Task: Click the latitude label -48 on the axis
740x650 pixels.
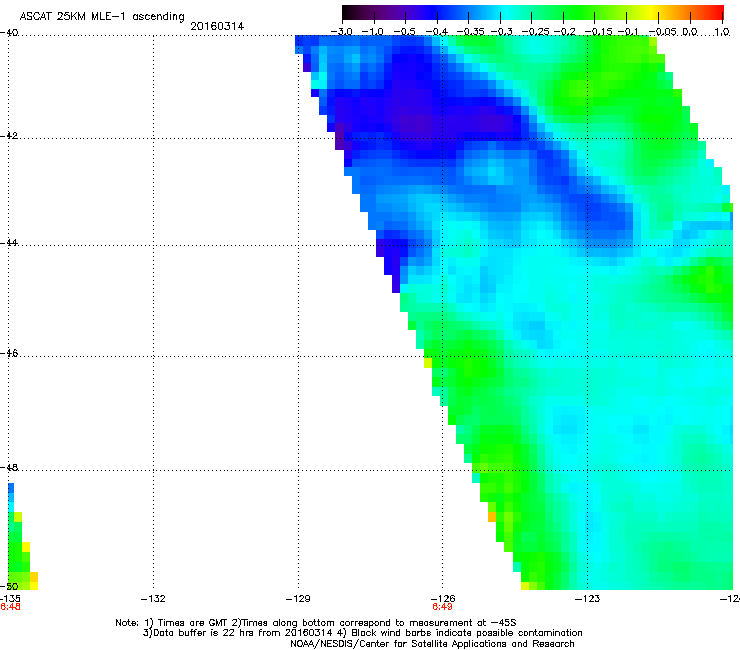Action: pyautogui.click(x=9, y=467)
